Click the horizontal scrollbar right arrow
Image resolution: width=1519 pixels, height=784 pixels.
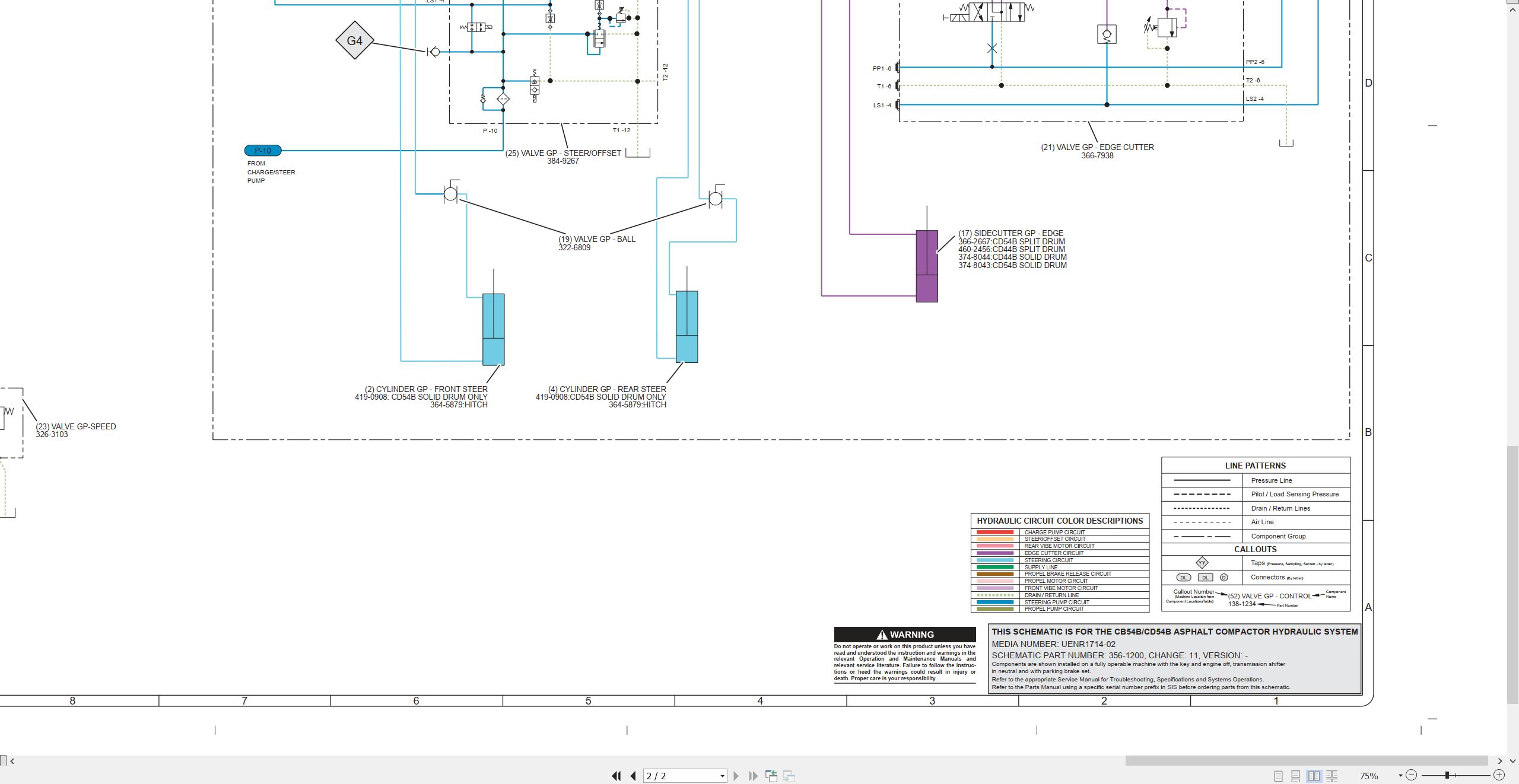[1499, 761]
